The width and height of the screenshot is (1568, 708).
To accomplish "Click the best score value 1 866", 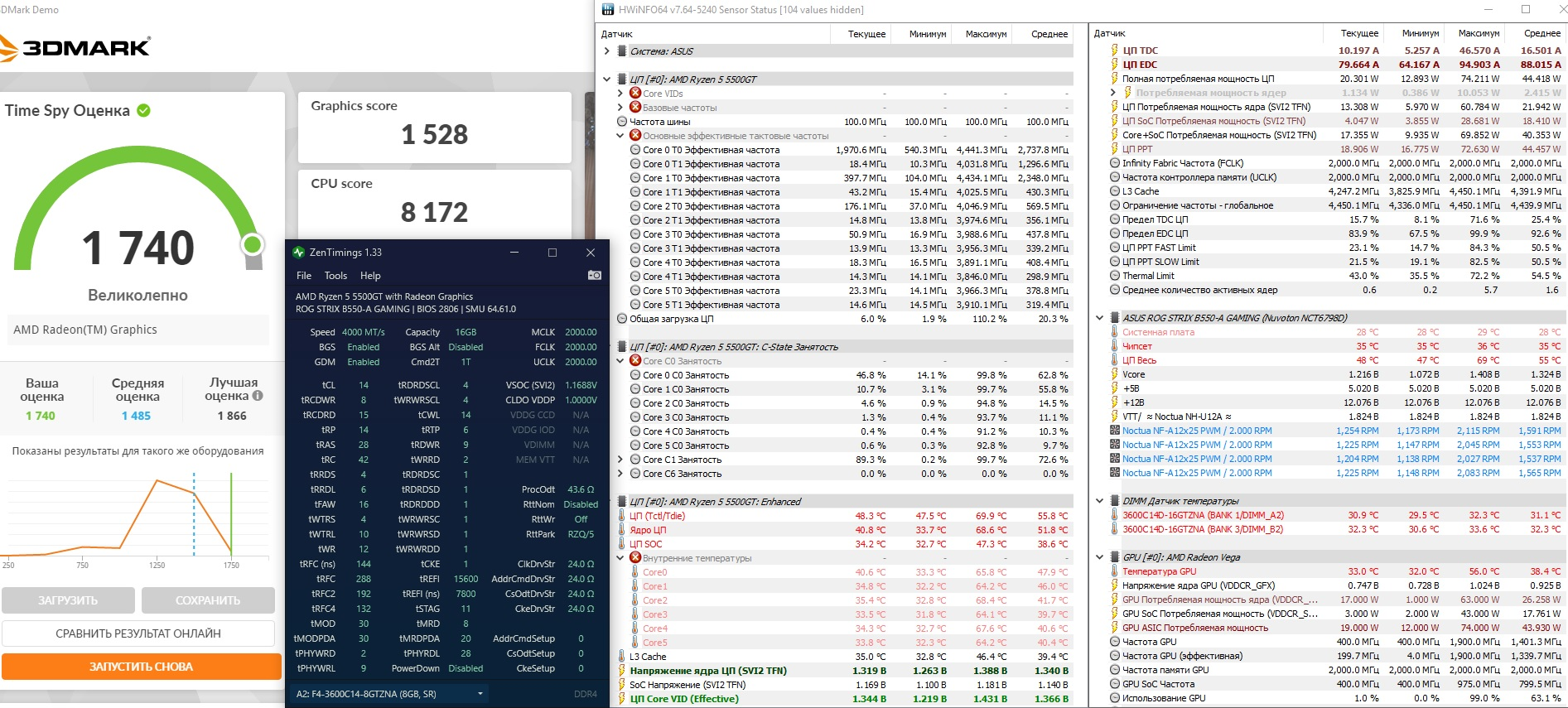I will [x=232, y=416].
